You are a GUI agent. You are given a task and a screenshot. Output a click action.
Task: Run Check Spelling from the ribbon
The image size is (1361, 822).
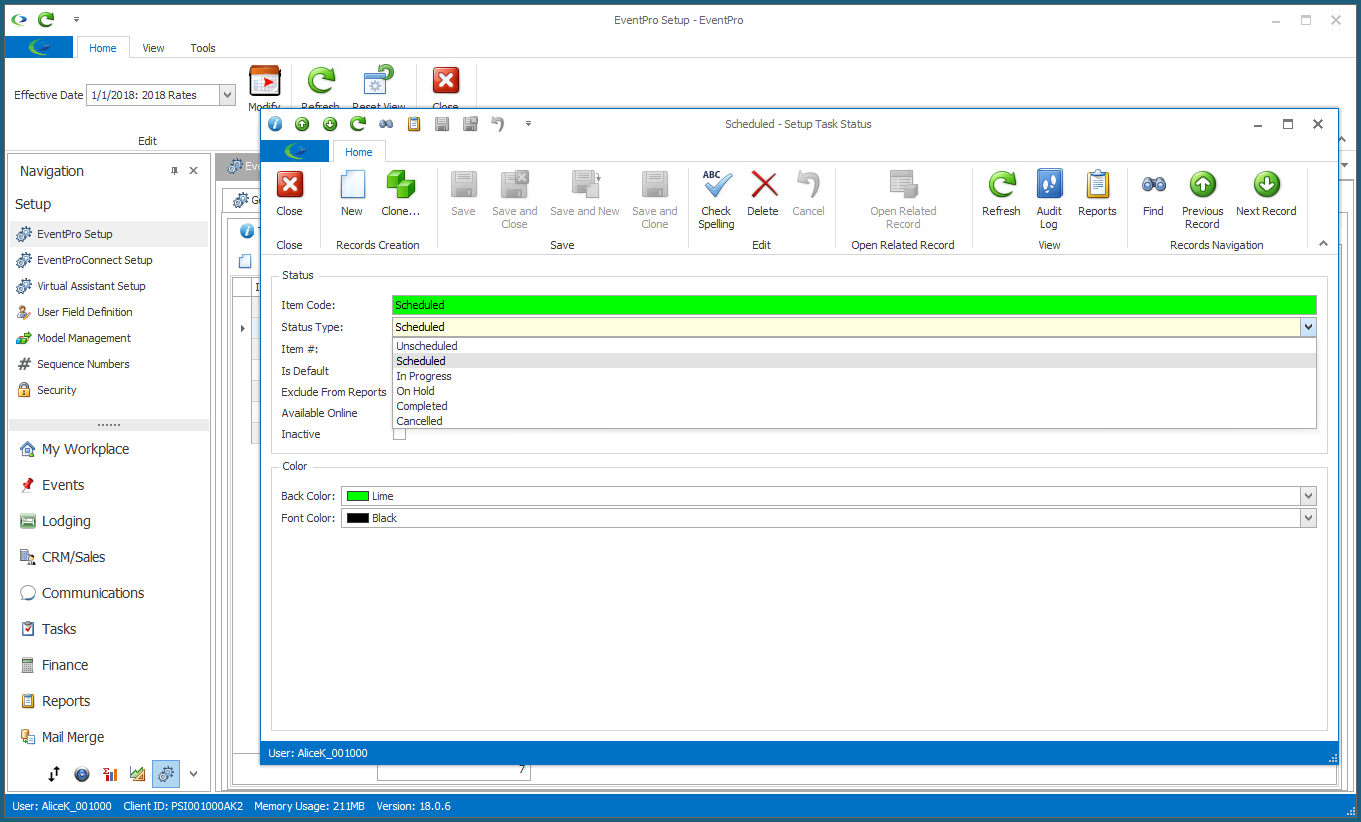[x=716, y=185]
